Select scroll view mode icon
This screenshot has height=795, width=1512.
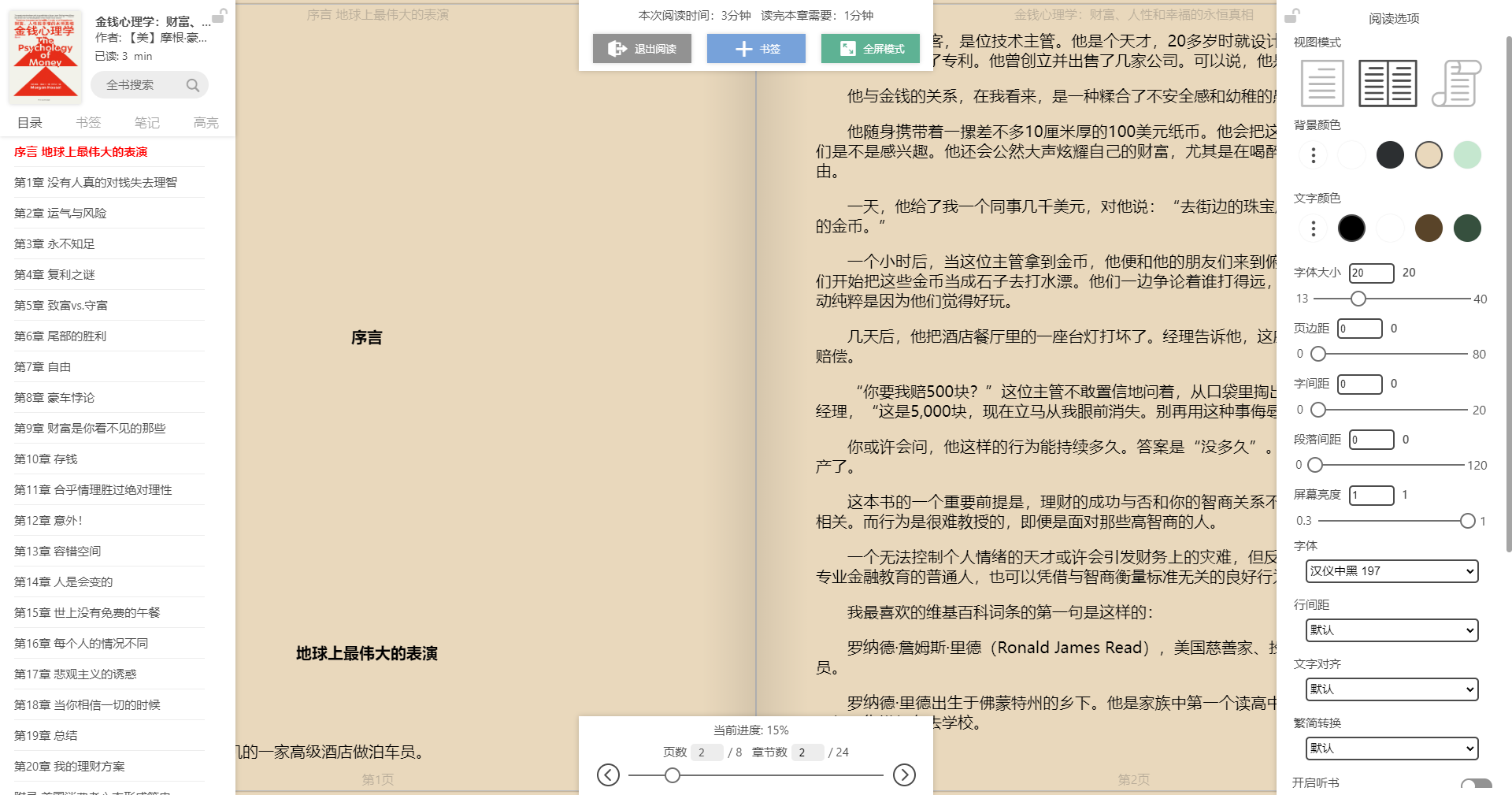[1456, 84]
